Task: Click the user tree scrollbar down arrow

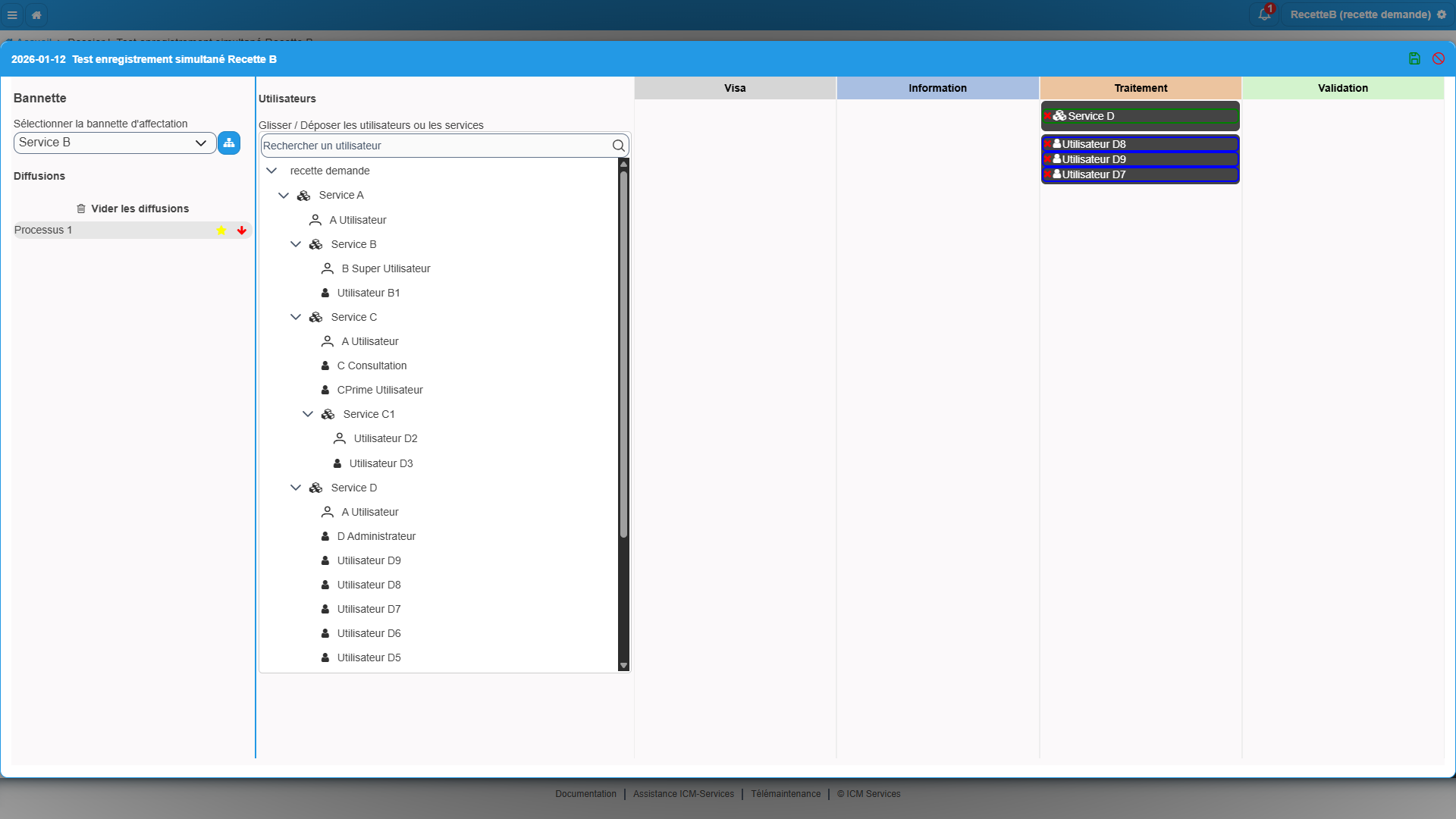Action: coord(623,666)
